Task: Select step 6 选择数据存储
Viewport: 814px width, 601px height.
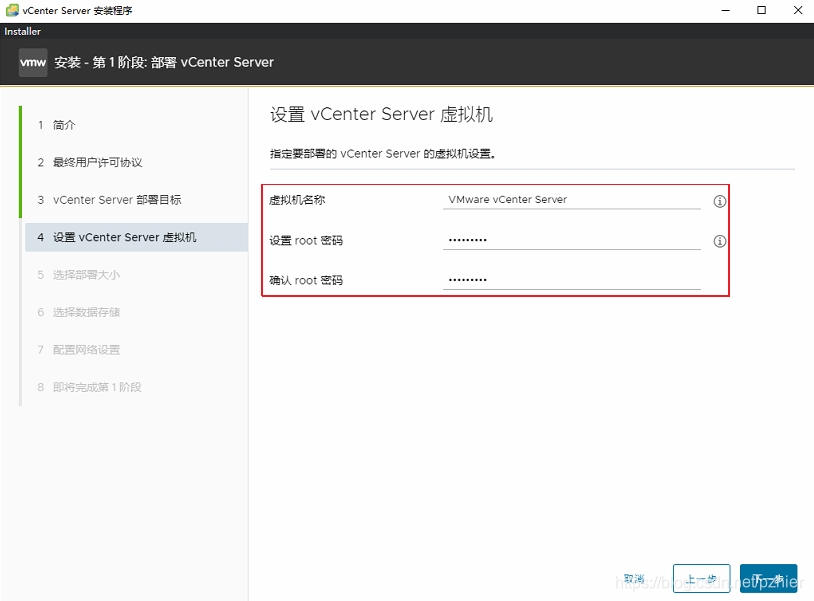Action: click(78, 312)
